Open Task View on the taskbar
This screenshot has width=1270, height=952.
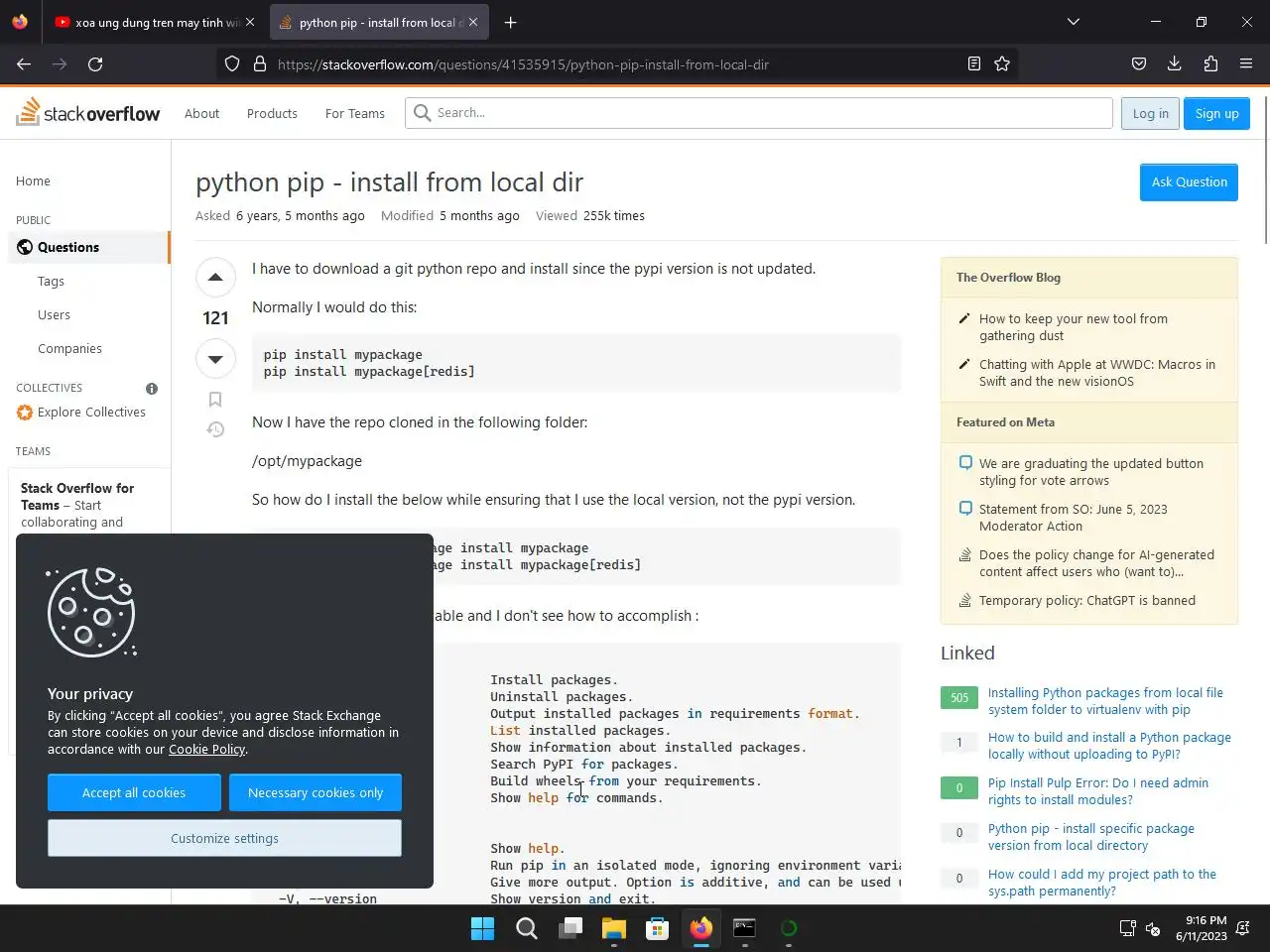571,928
